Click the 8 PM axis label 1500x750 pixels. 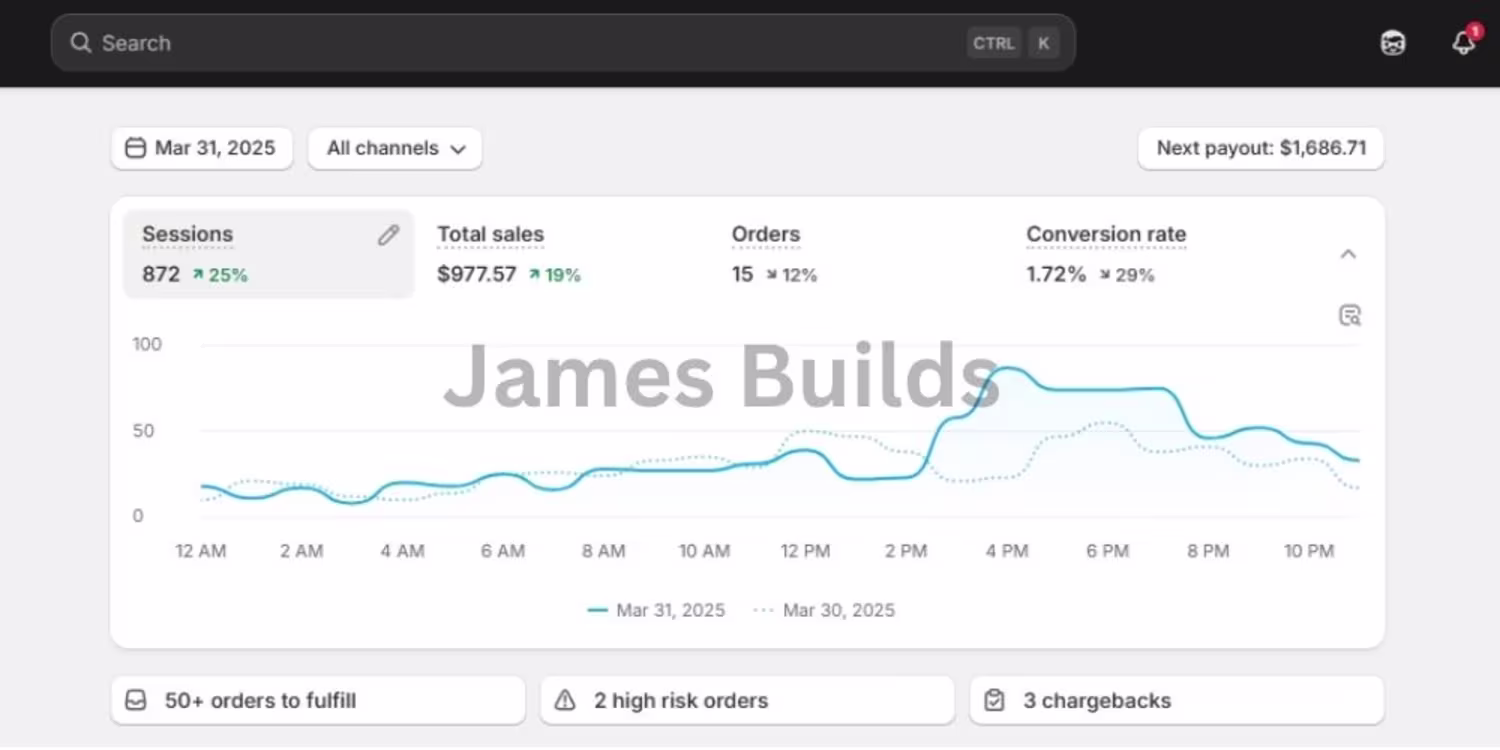click(x=1208, y=551)
